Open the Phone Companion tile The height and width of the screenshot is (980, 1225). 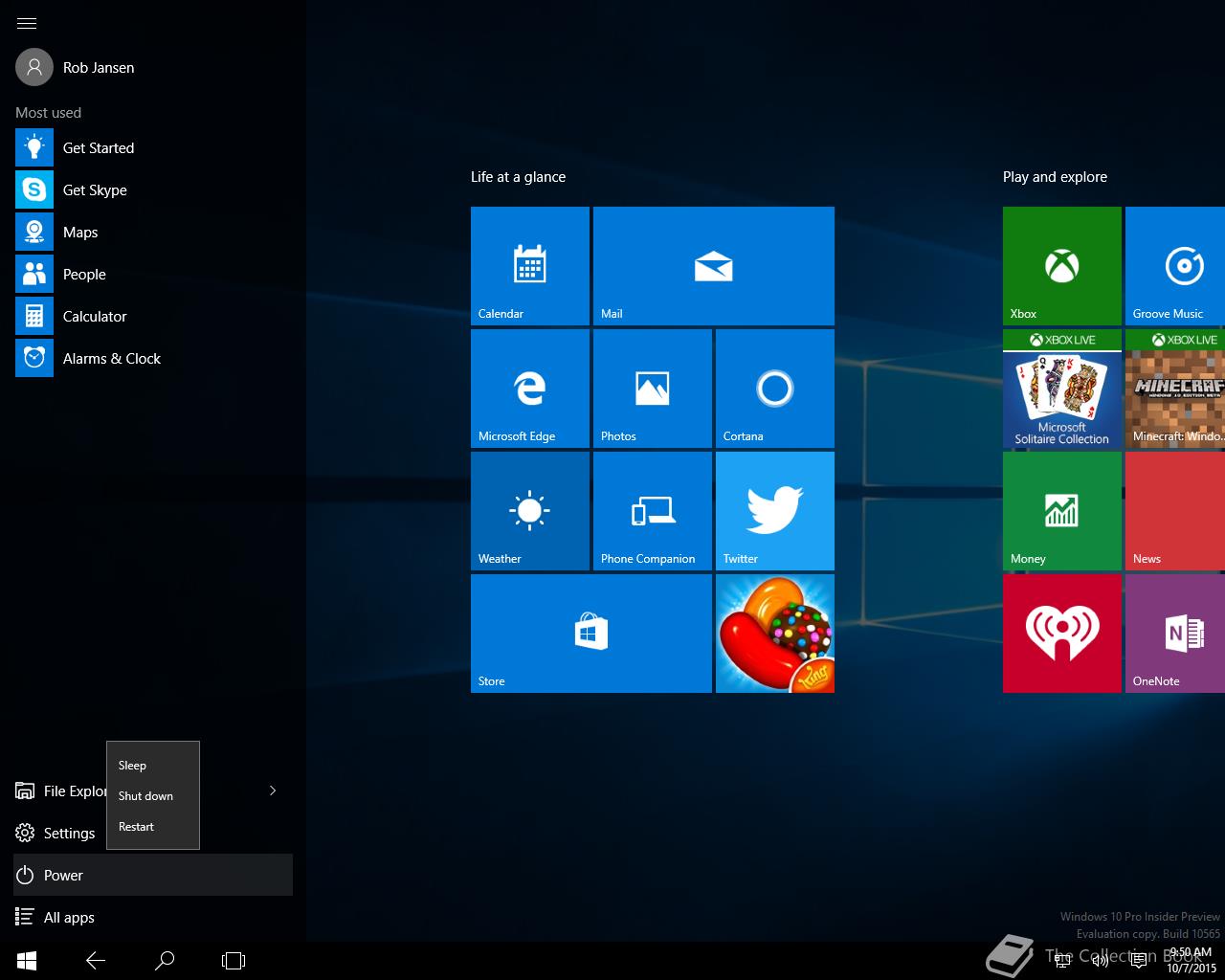(x=653, y=511)
